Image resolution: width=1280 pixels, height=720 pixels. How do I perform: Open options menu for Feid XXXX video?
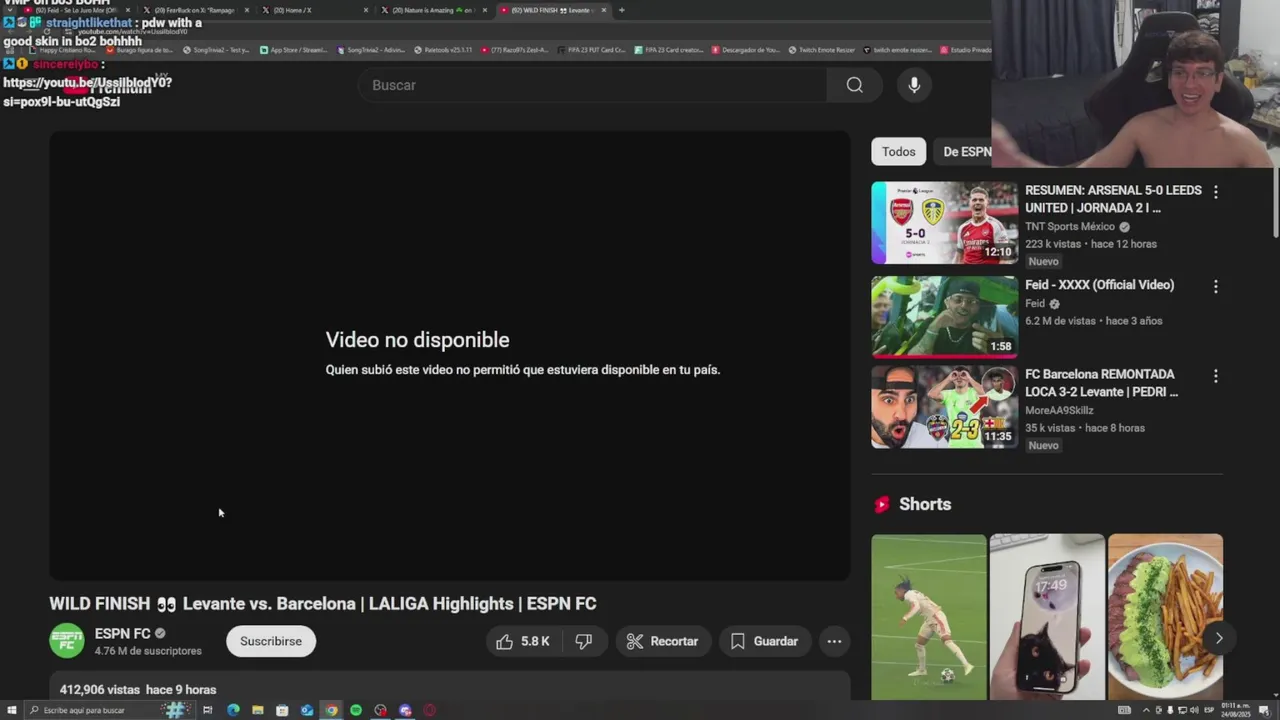click(1215, 286)
